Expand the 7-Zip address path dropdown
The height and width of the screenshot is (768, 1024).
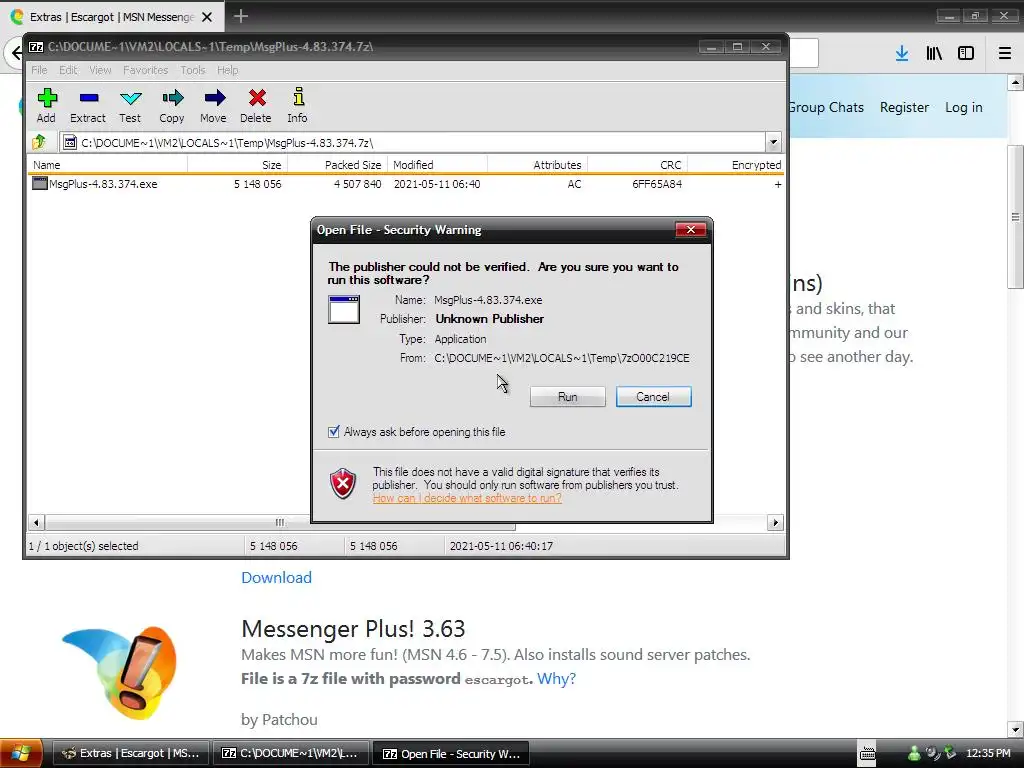773,142
